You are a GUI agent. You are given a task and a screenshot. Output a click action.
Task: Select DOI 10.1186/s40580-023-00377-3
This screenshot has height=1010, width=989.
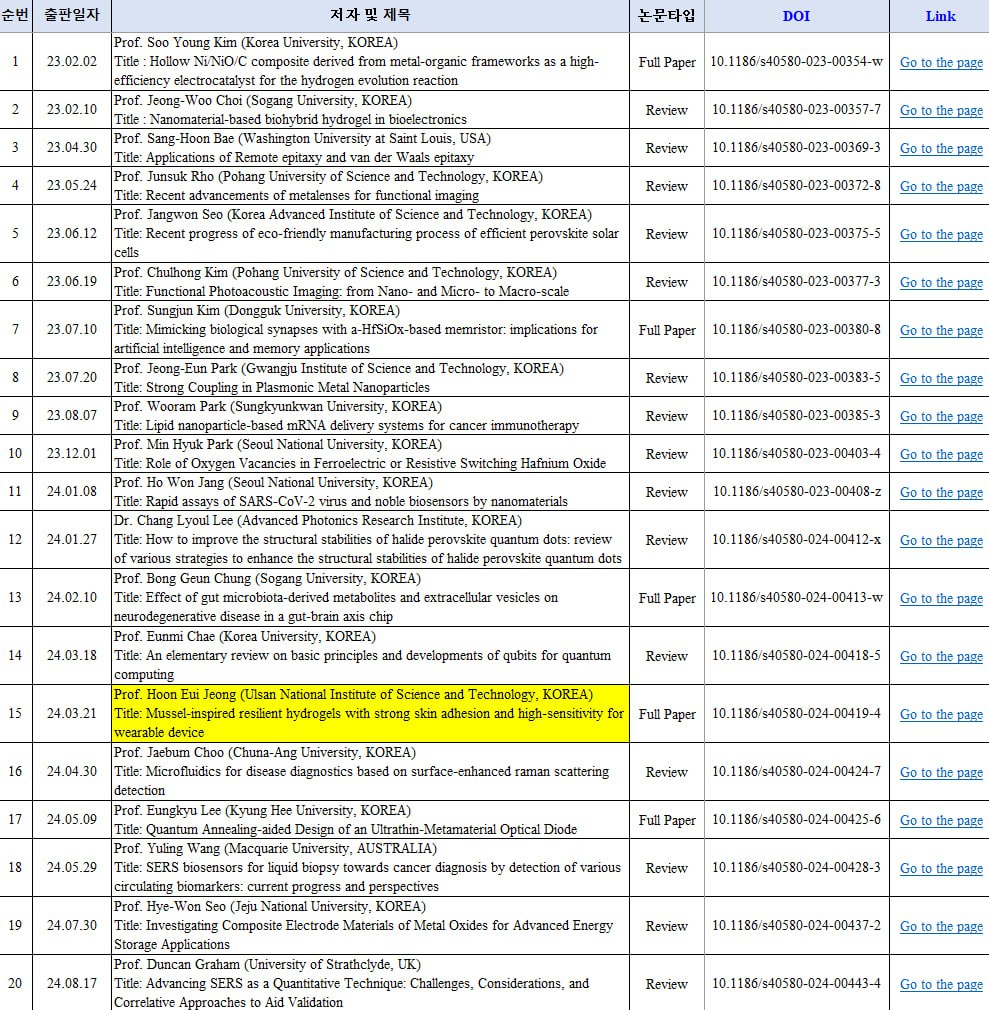pyautogui.click(x=796, y=281)
